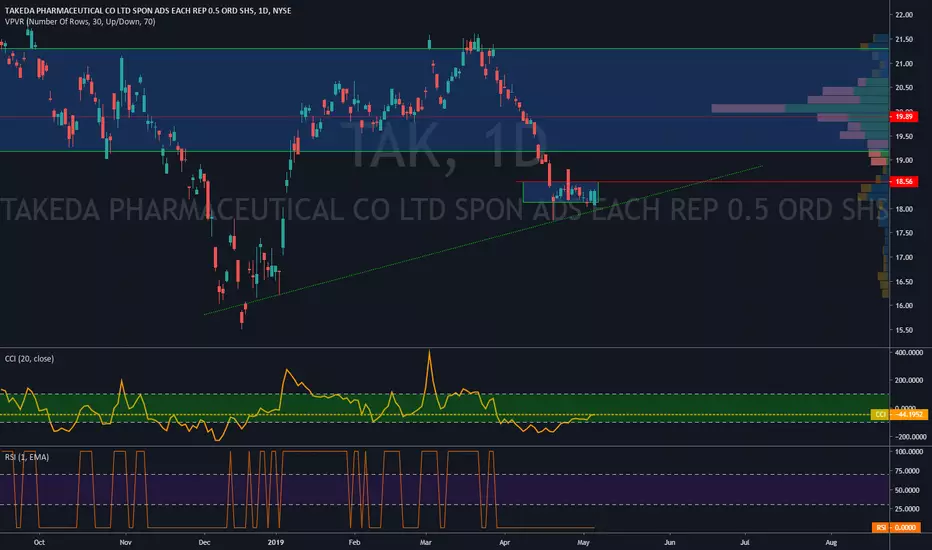The image size is (932, 550).
Task: Click the 20.50 price axis tick
Action: tap(904, 87)
